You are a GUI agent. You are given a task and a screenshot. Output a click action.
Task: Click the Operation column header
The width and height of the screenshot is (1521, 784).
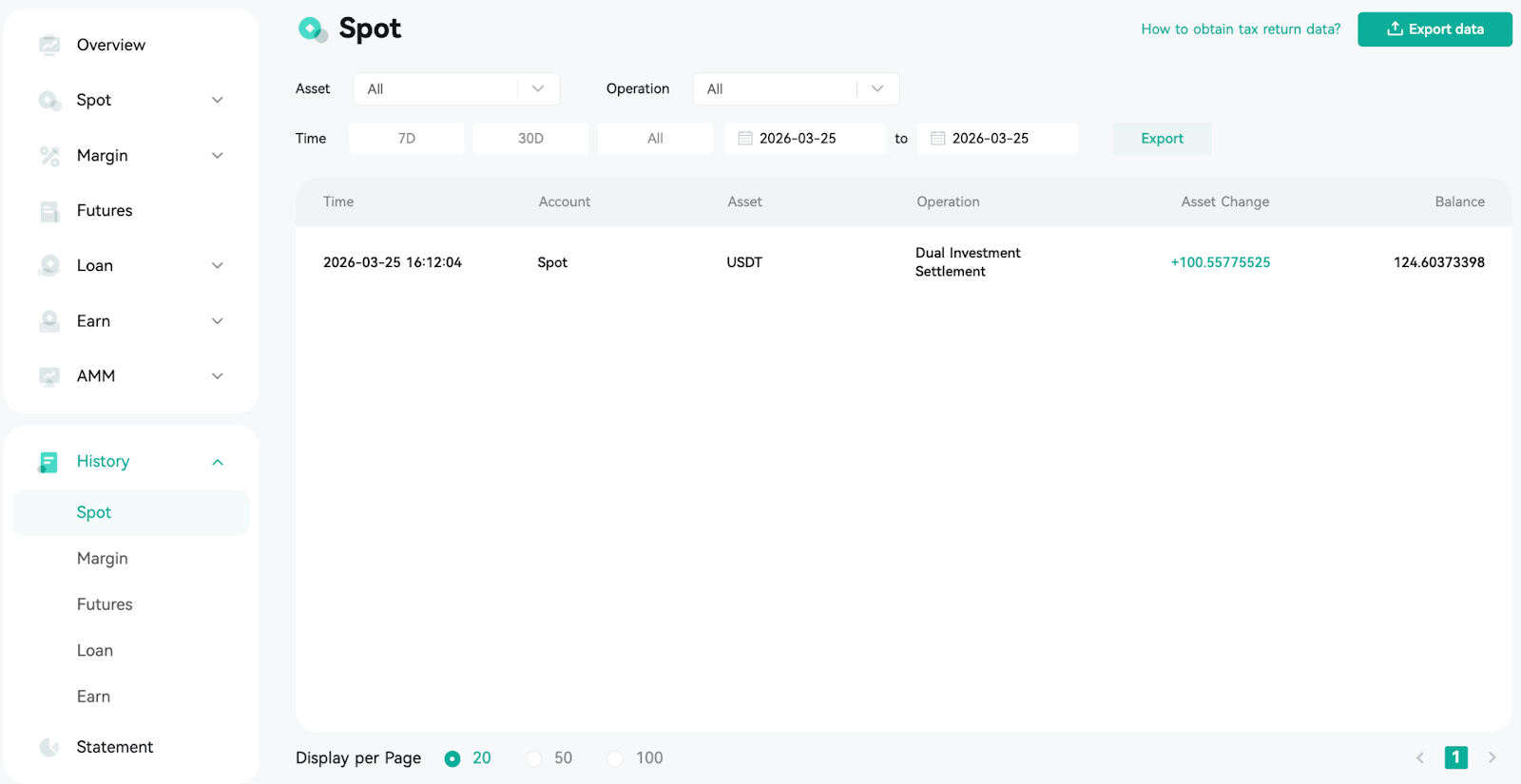click(948, 201)
